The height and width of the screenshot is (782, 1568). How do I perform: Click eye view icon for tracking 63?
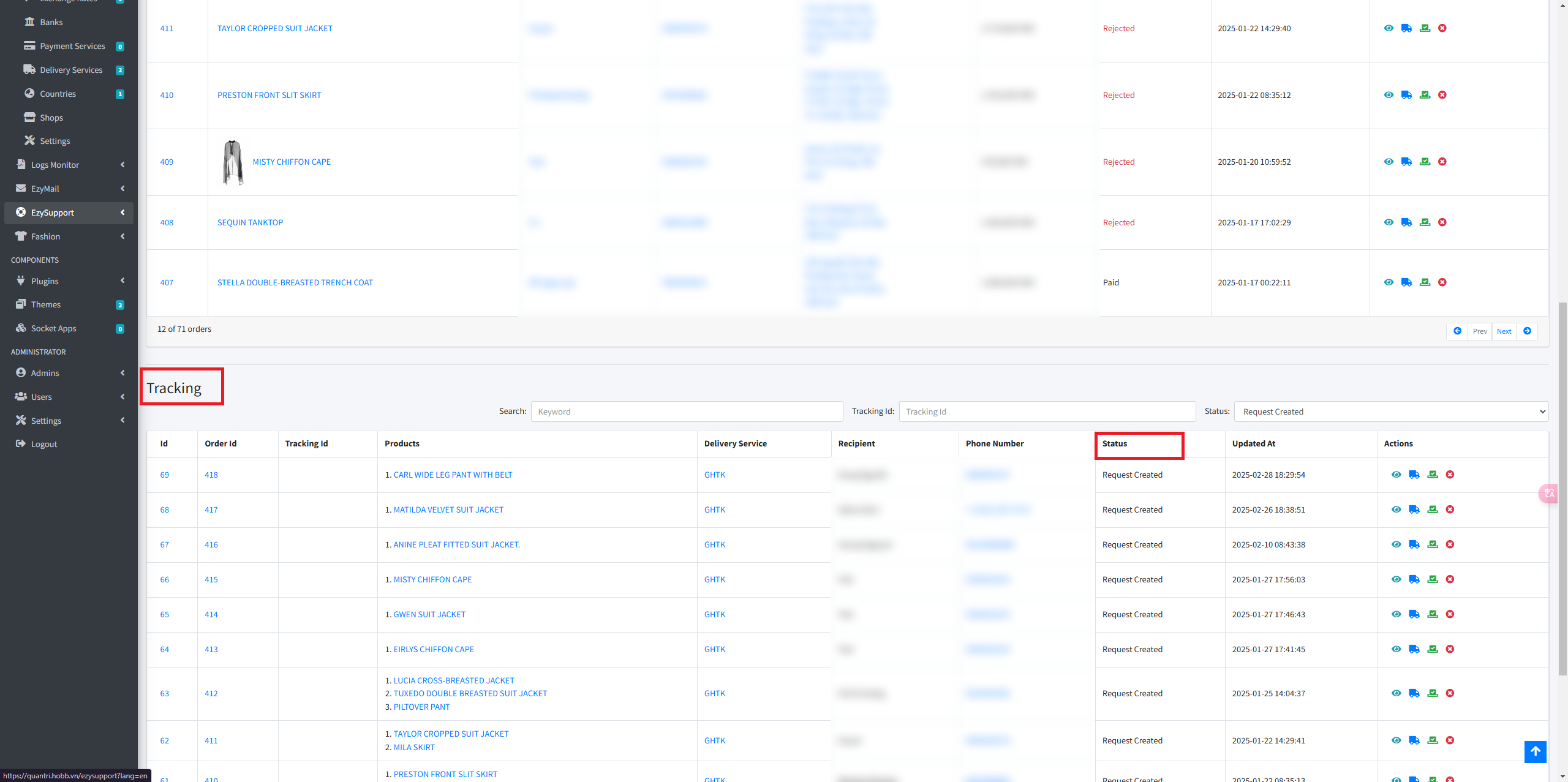click(x=1396, y=693)
